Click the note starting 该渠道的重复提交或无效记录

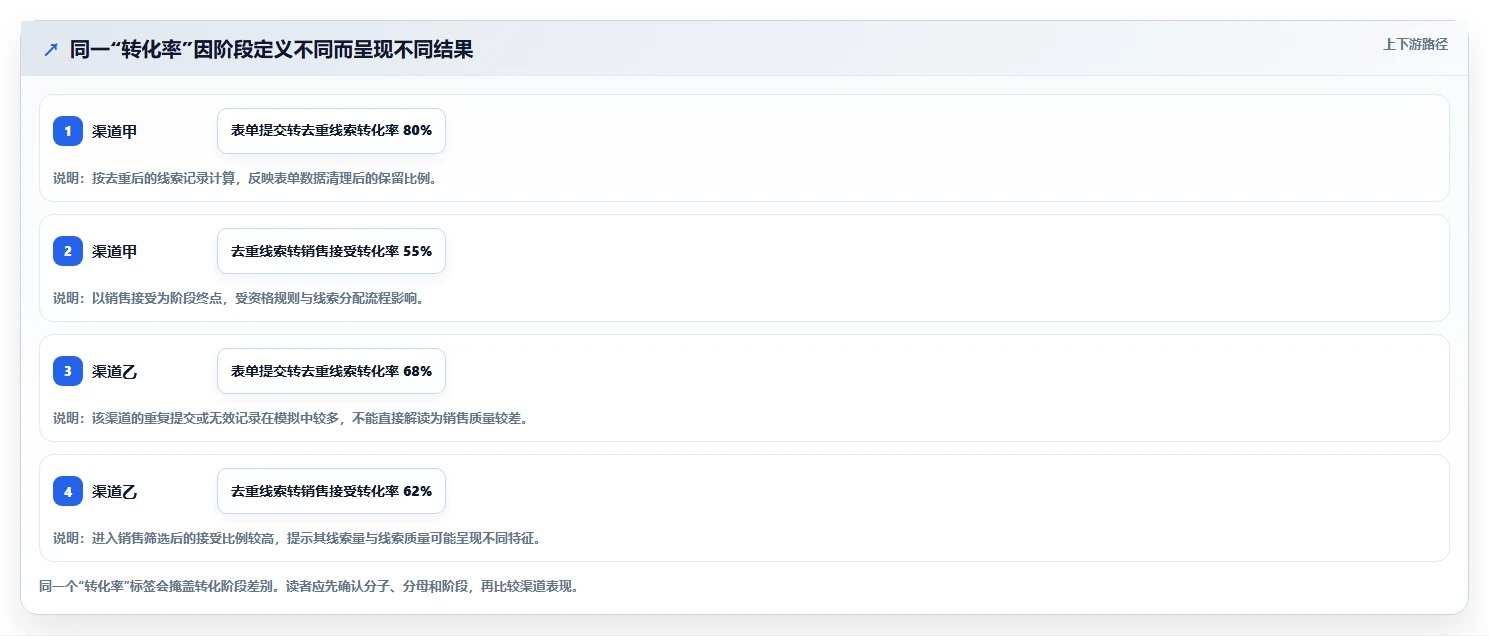pos(290,418)
